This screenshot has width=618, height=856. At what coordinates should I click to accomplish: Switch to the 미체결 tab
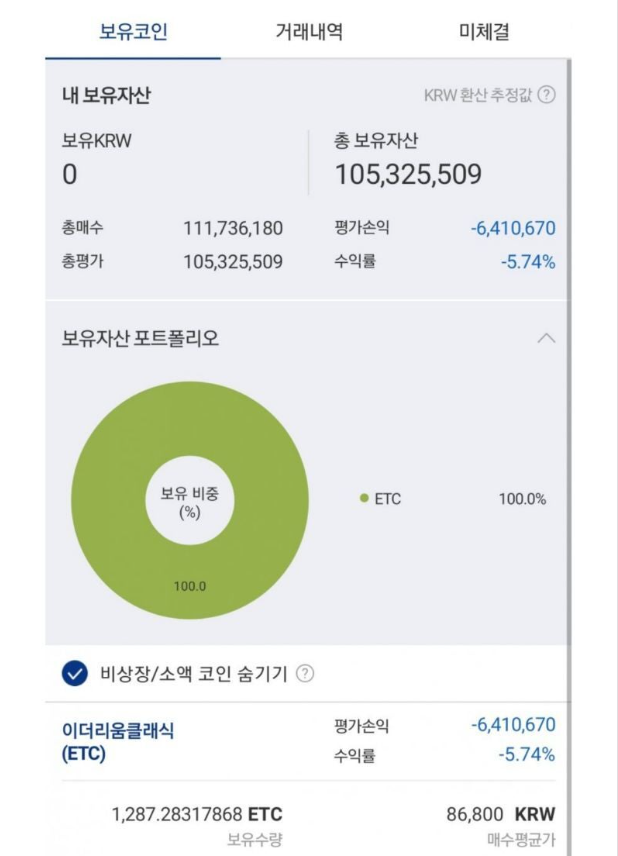484,31
